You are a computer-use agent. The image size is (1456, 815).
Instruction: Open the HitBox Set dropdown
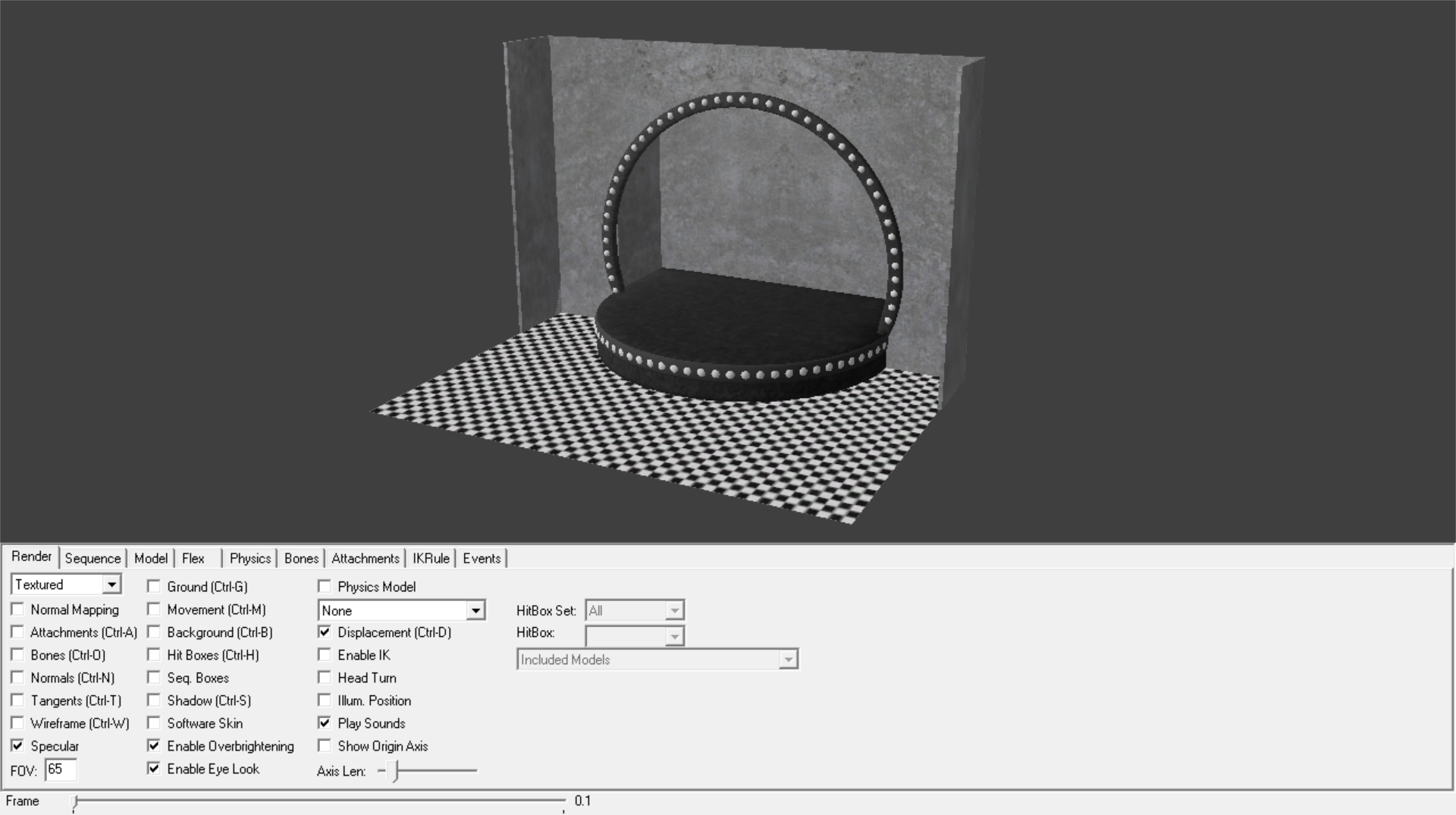pyautogui.click(x=674, y=610)
